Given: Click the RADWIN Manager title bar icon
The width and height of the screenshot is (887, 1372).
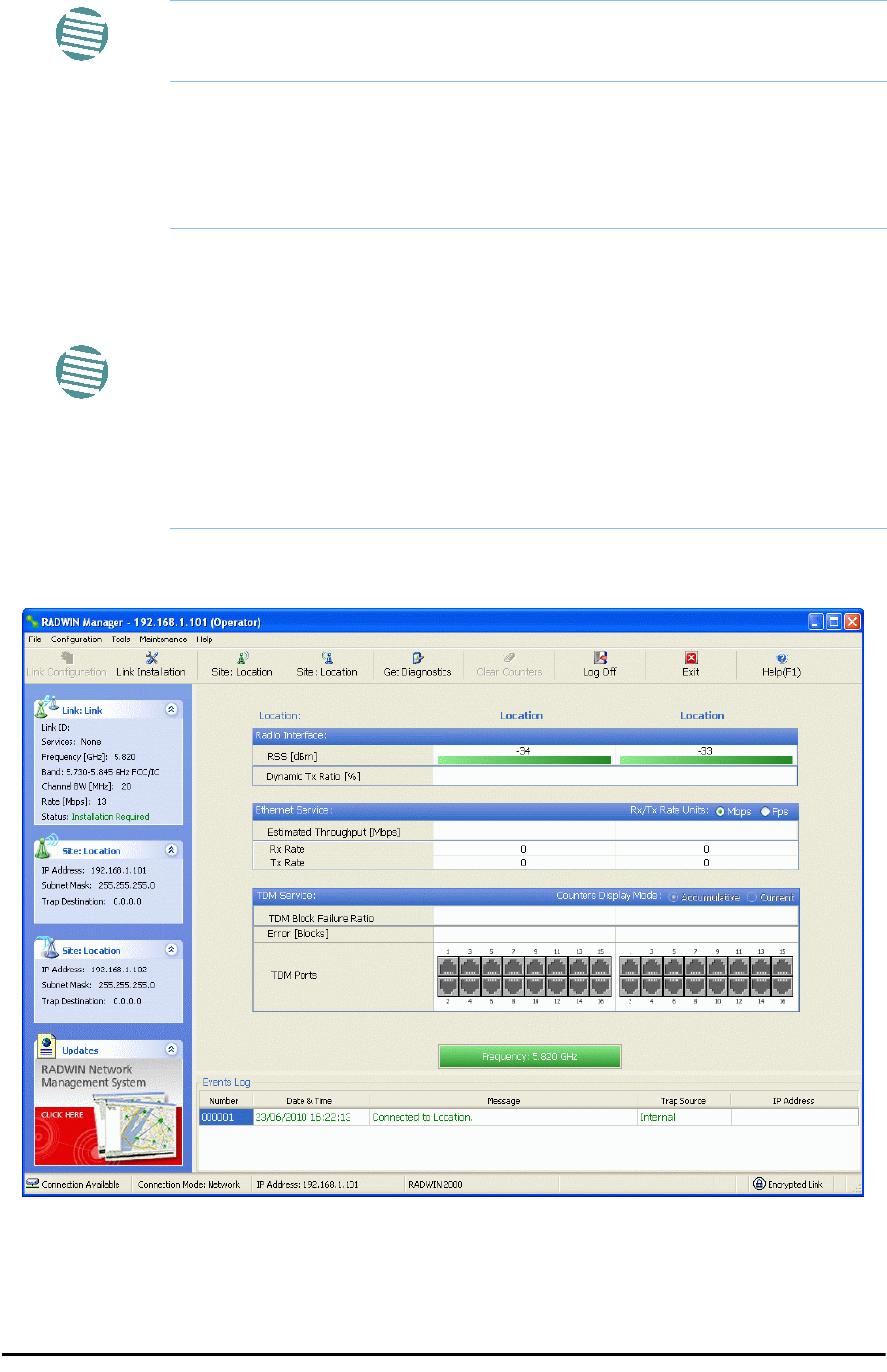Looking at the screenshot, I should [x=32, y=621].
